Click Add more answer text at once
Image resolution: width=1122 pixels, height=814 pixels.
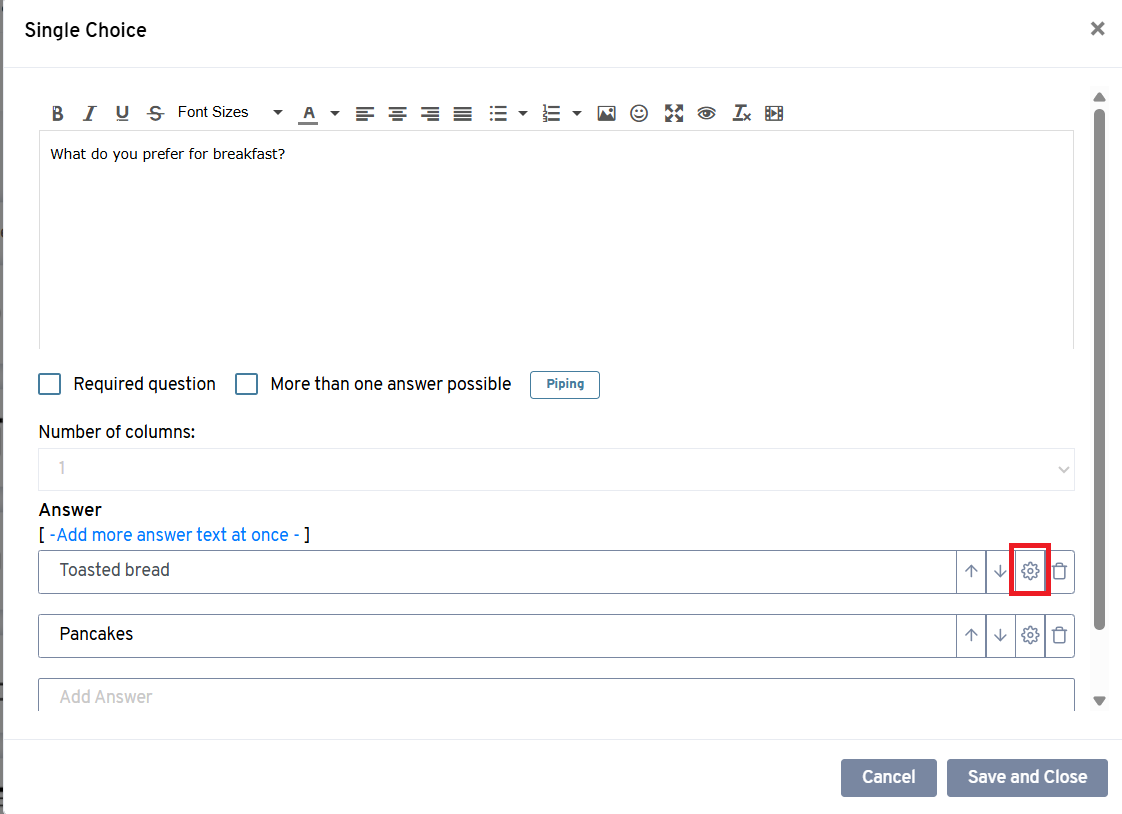[x=175, y=535]
